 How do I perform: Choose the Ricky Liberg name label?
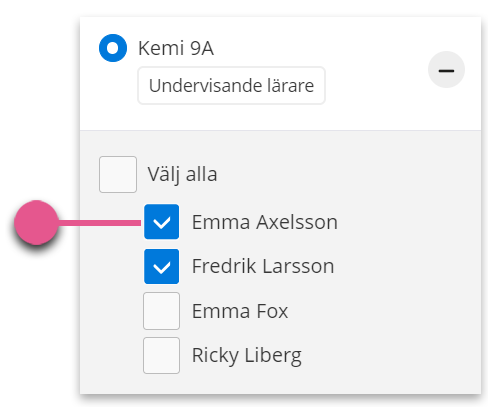(247, 355)
